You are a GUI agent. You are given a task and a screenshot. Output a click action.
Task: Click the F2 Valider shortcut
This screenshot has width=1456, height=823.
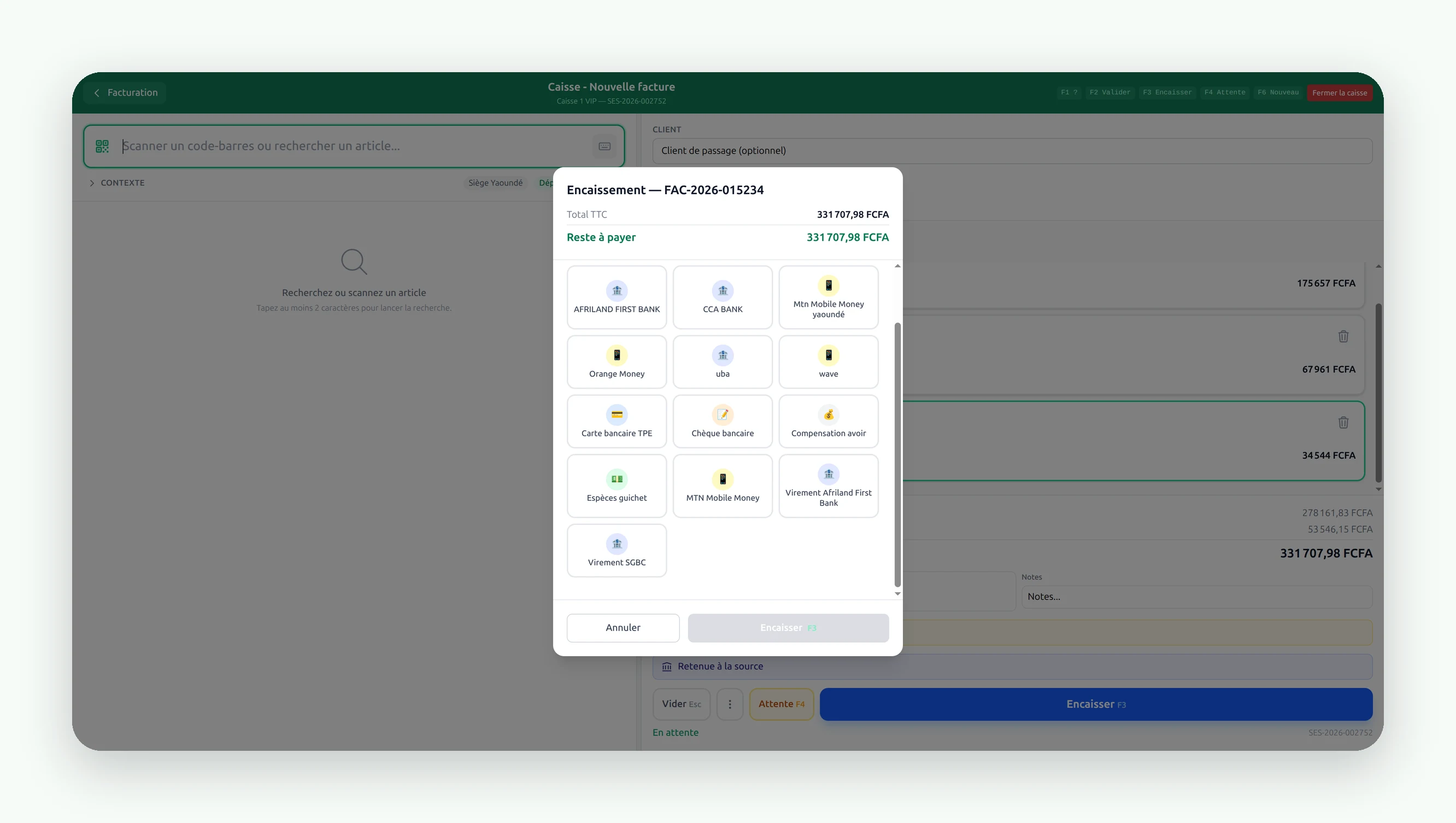1109,92
